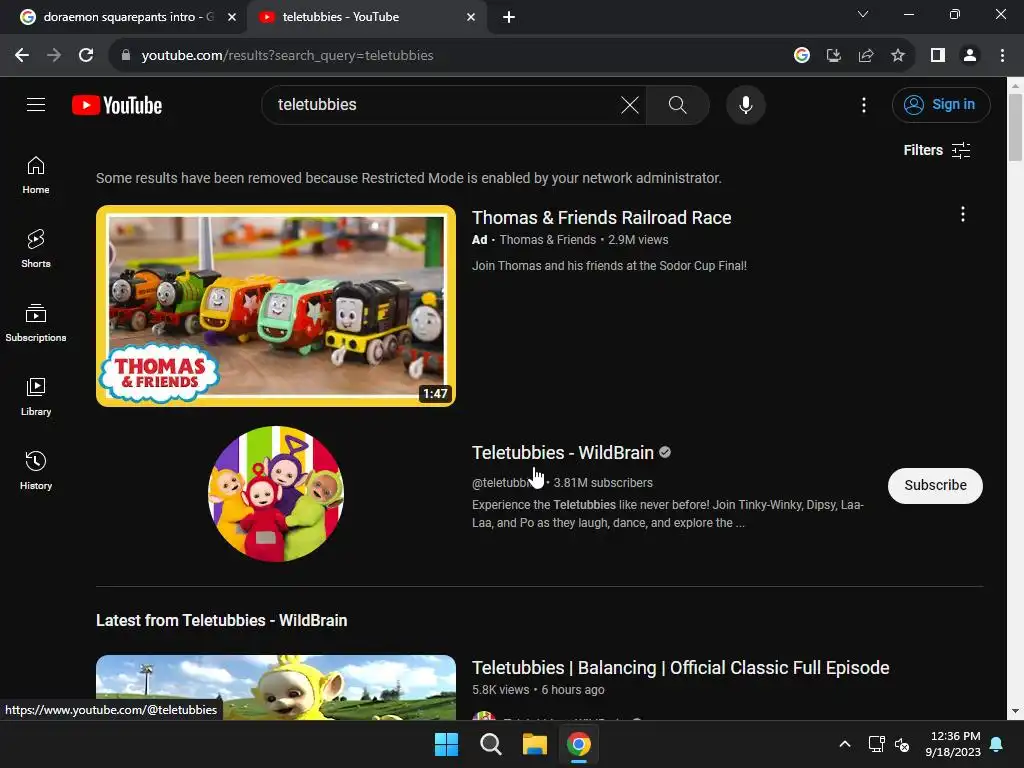Screen dimensions: 1024x768
Task: Show hidden system tray icons
Action: (844, 744)
